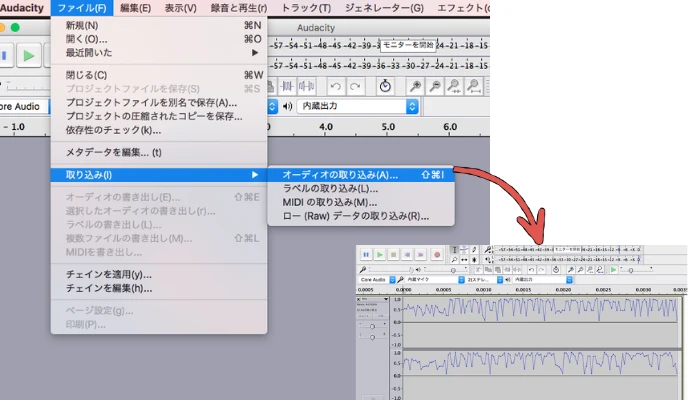This screenshot has width=700, height=400.
Task: Click Pause in the small Audacity window
Action: point(366,254)
